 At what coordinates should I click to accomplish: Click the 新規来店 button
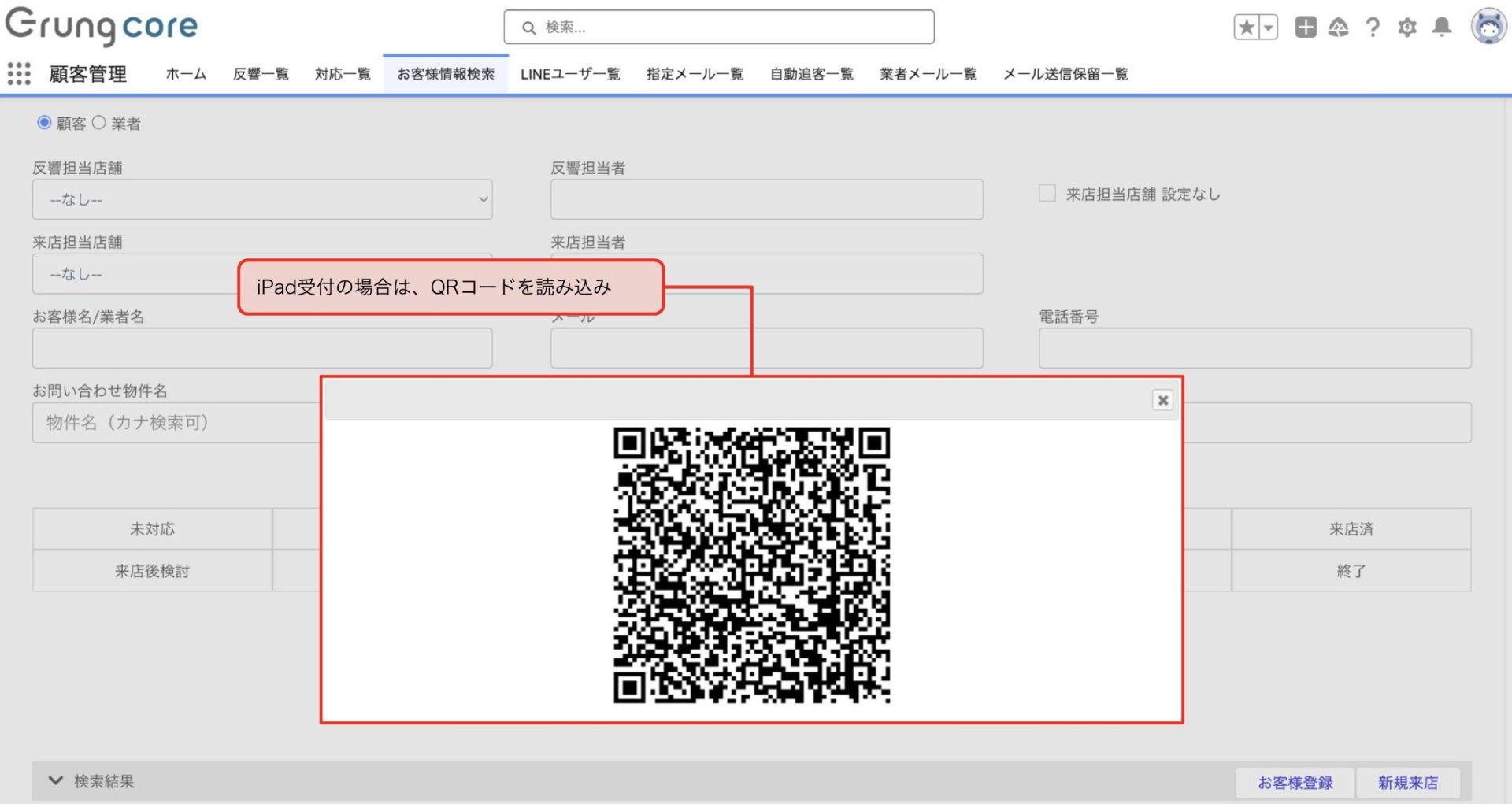[x=1407, y=783]
